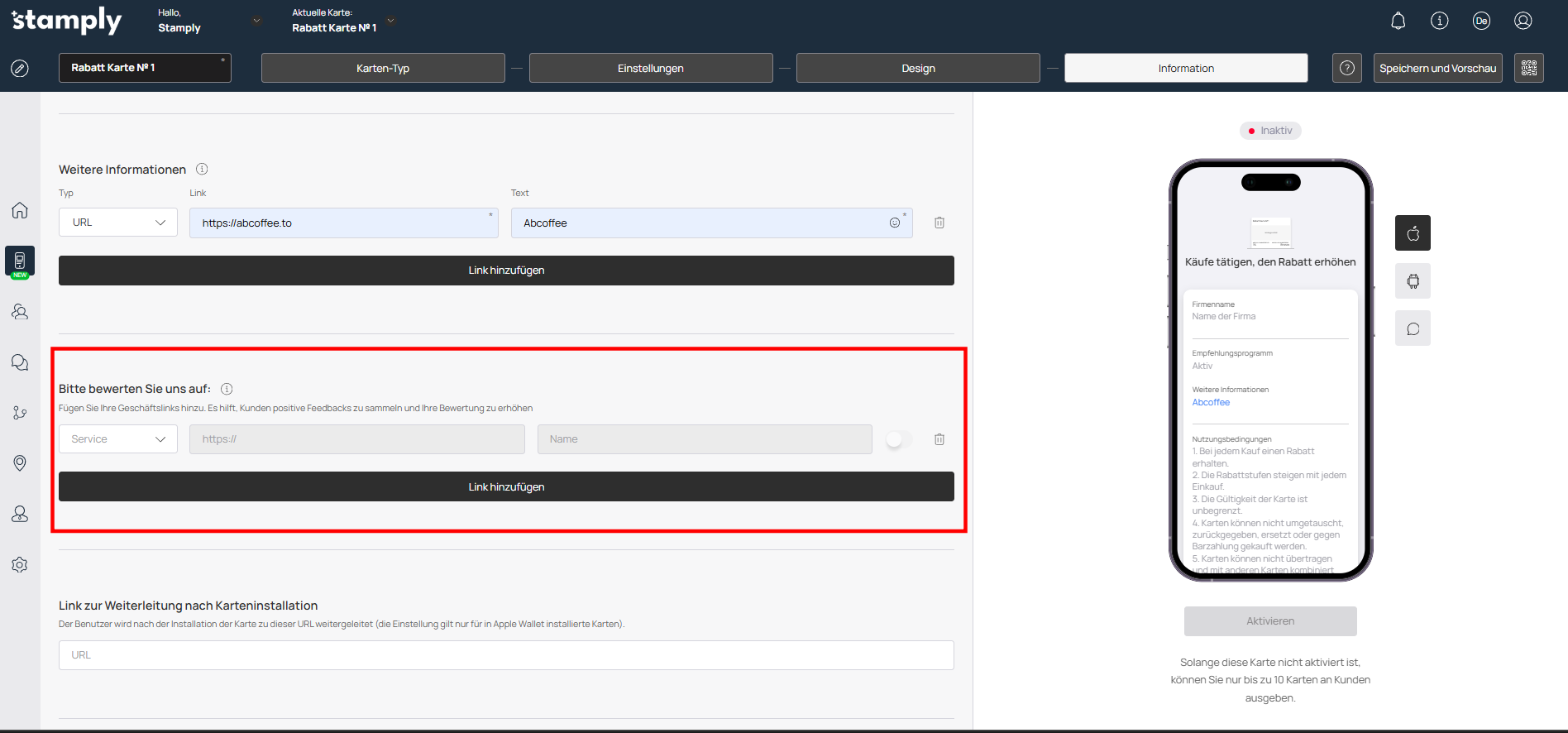Image resolution: width=1568 pixels, height=733 pixels.
Task: Click emoji picker in Abcoffee text field
Action: (894, 223)
